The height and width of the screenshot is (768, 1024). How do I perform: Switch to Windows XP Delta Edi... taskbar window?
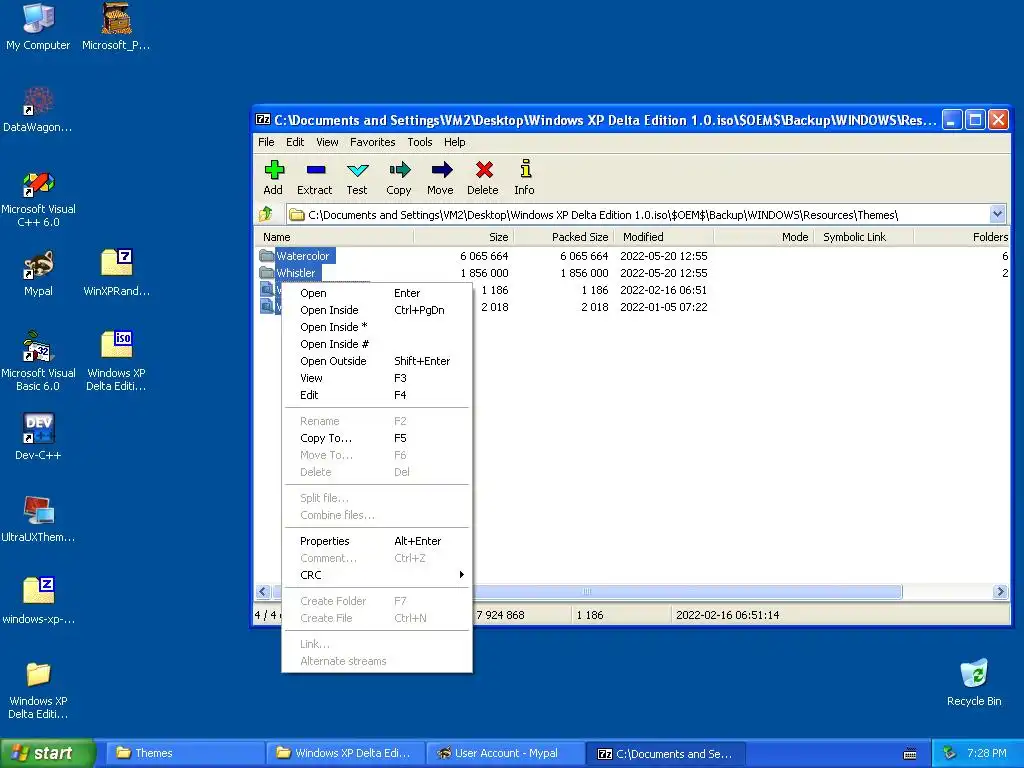coord(345,753)
